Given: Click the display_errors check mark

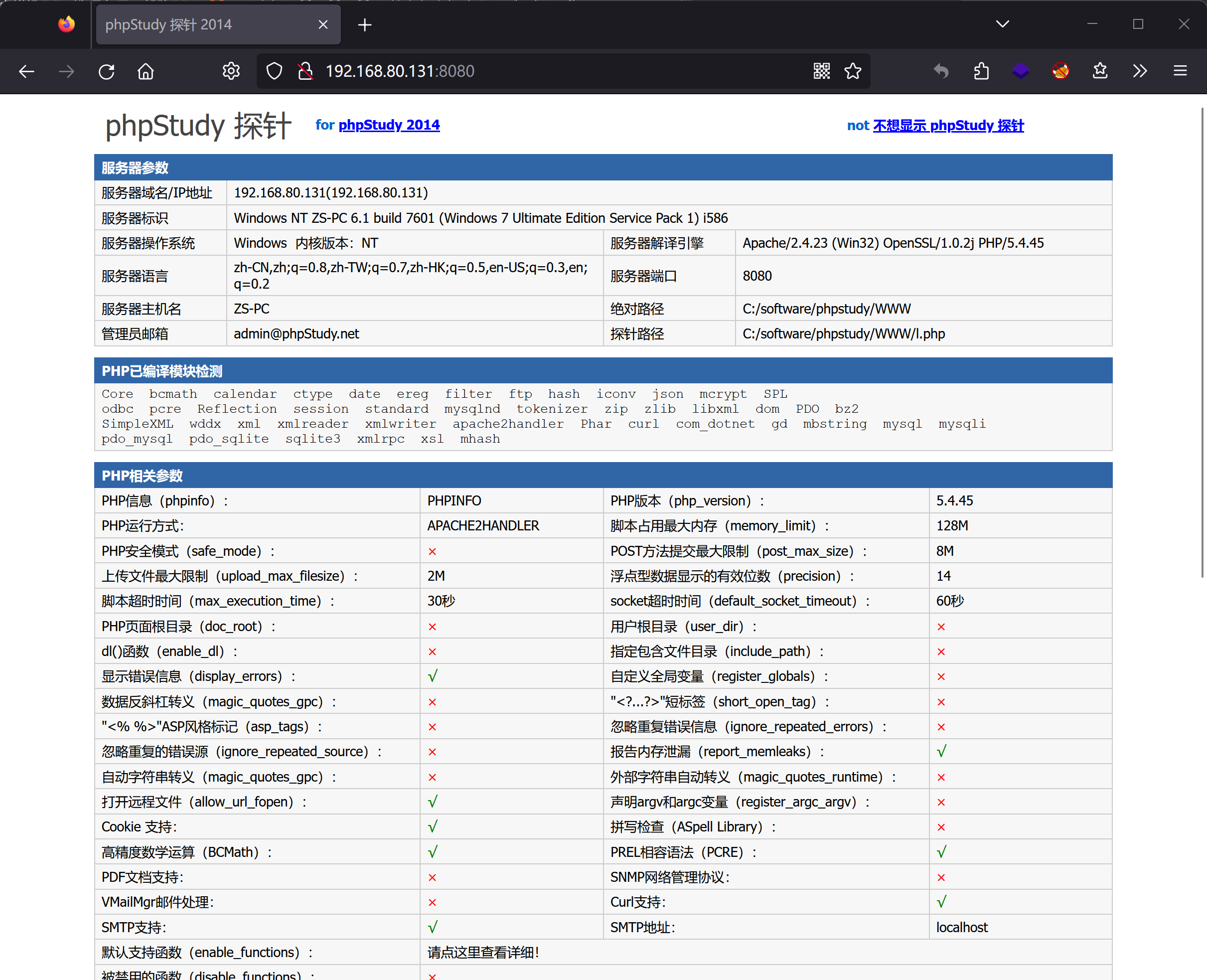Looking at the screenshot, I should pos(433,676).
